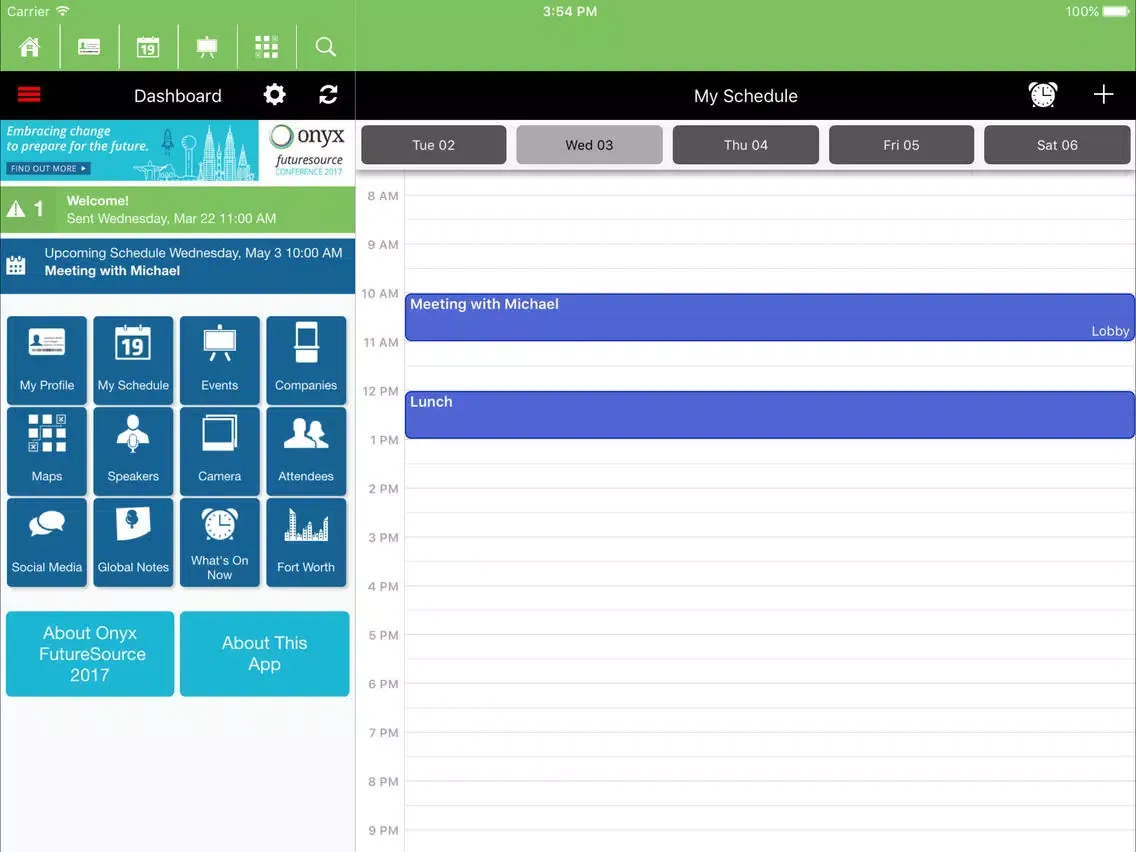Tap the My Schedule header title
1136x852 pixels.
pos(746,96)
